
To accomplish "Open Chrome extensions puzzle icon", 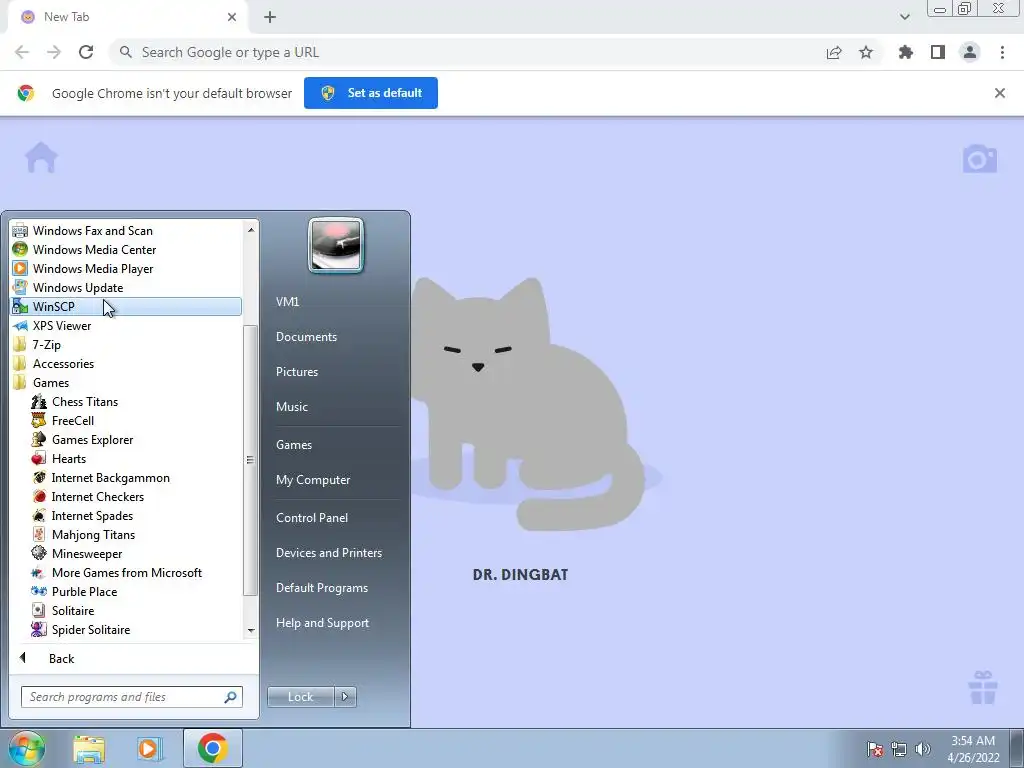I will 905,52.
